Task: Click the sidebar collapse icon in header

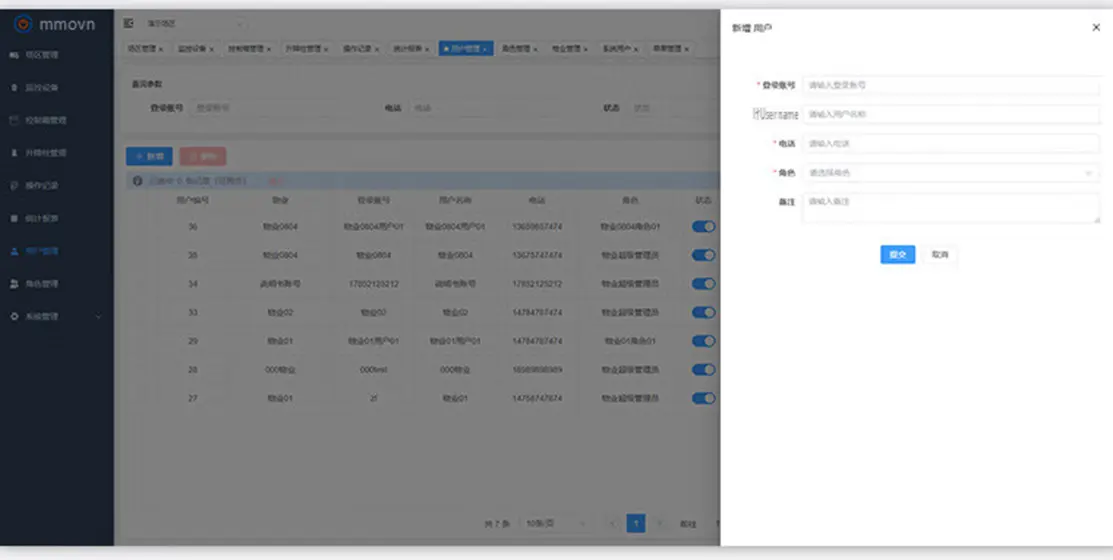Action: click(x=128, y=22)
